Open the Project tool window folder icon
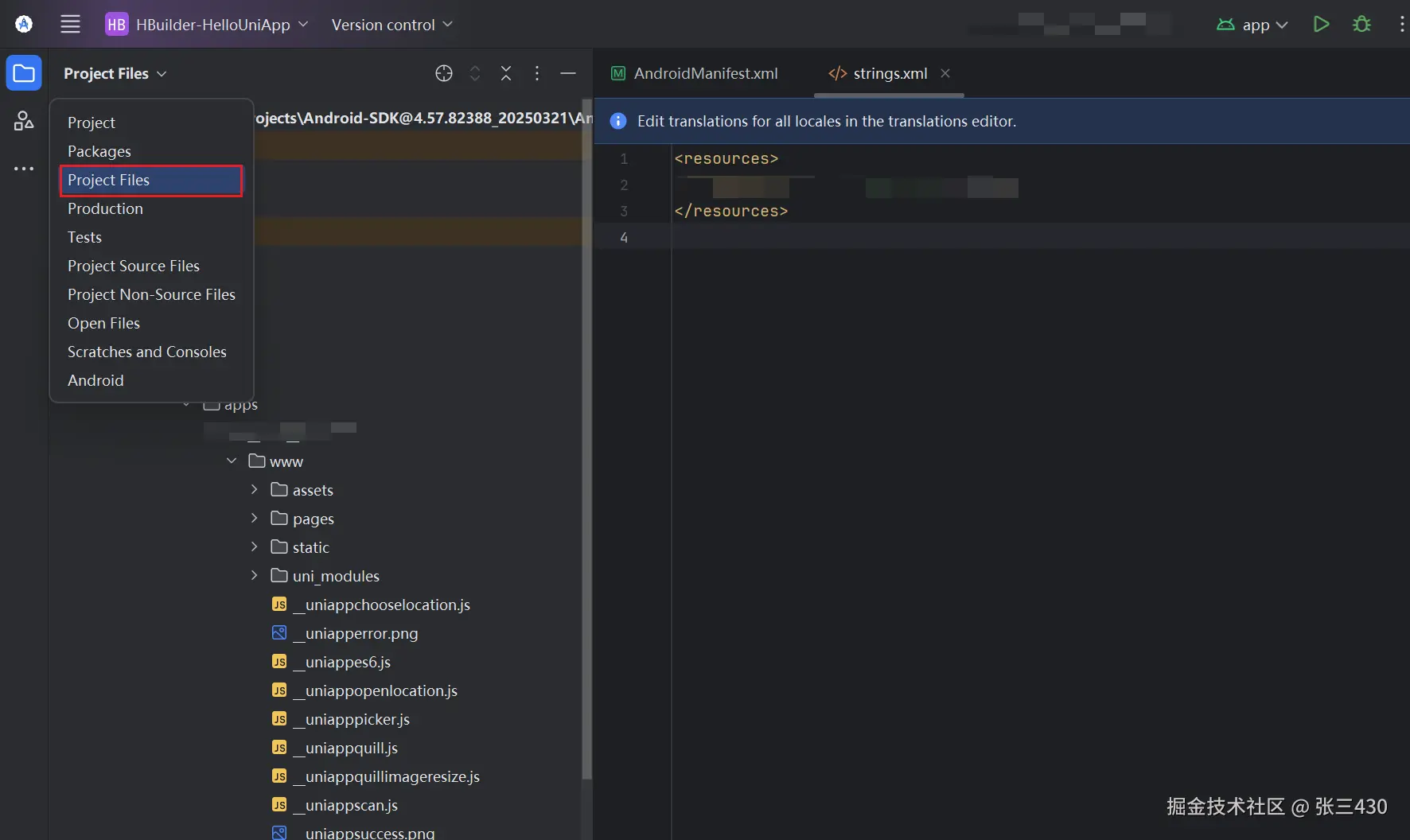1410x840 pixels. pos(24,74)
